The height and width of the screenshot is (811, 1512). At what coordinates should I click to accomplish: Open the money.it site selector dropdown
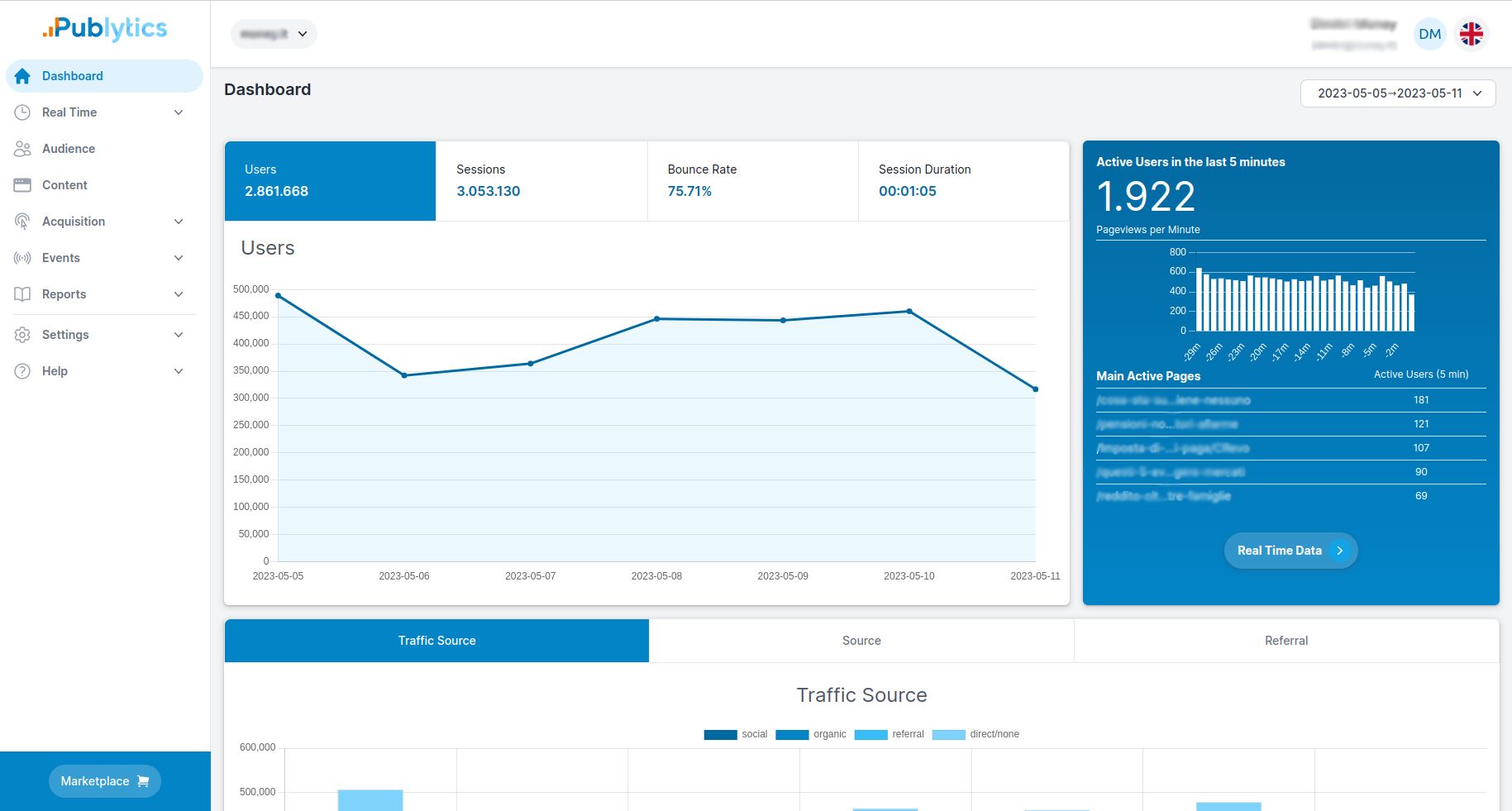pos(274,34)
